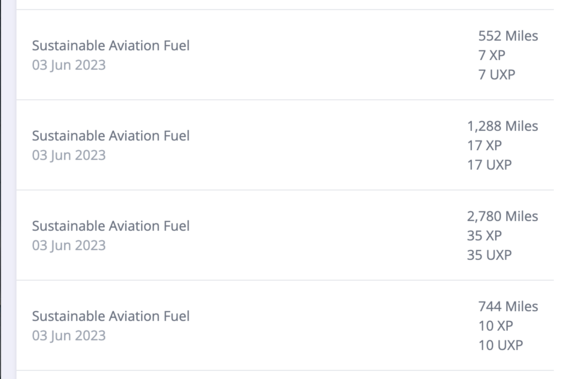Click the 03 Jun 2023 date of the 552 Miles entry
Screen dimensions: 580x379
(69, 65)
